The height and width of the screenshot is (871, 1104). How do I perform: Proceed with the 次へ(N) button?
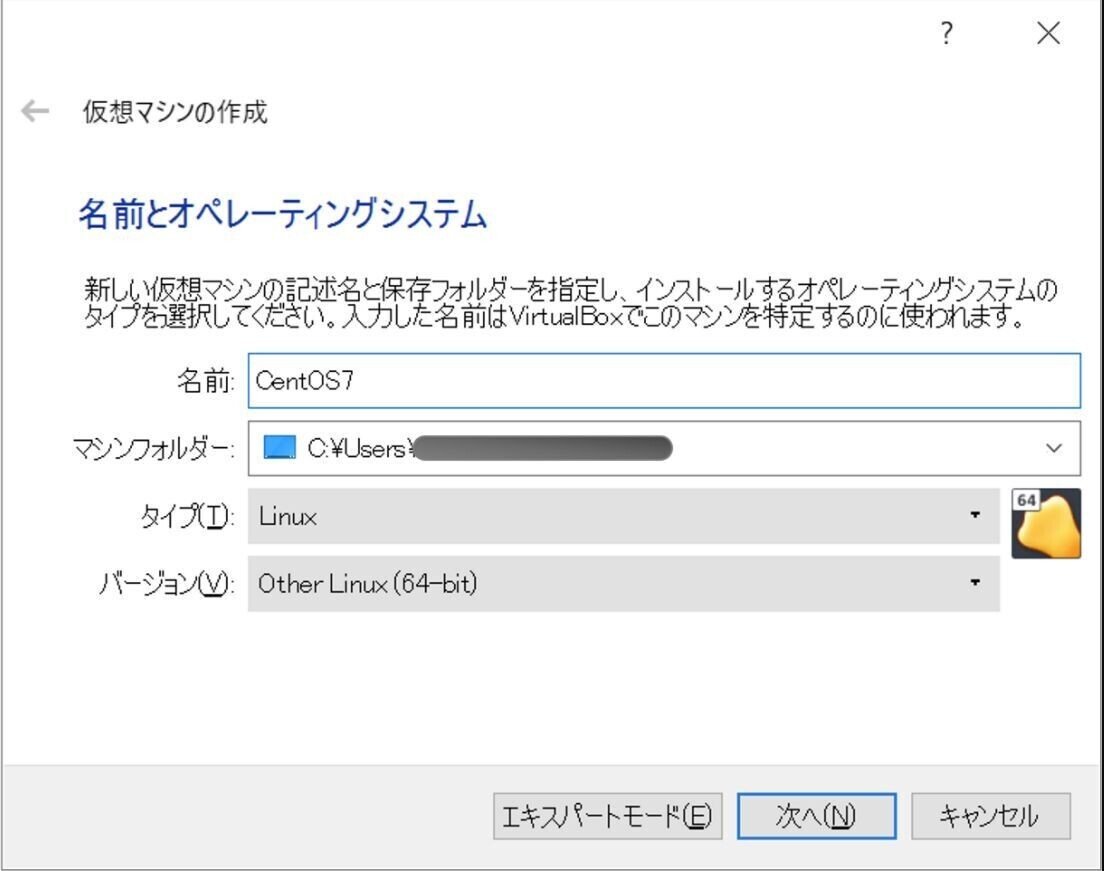pos(817,816)
